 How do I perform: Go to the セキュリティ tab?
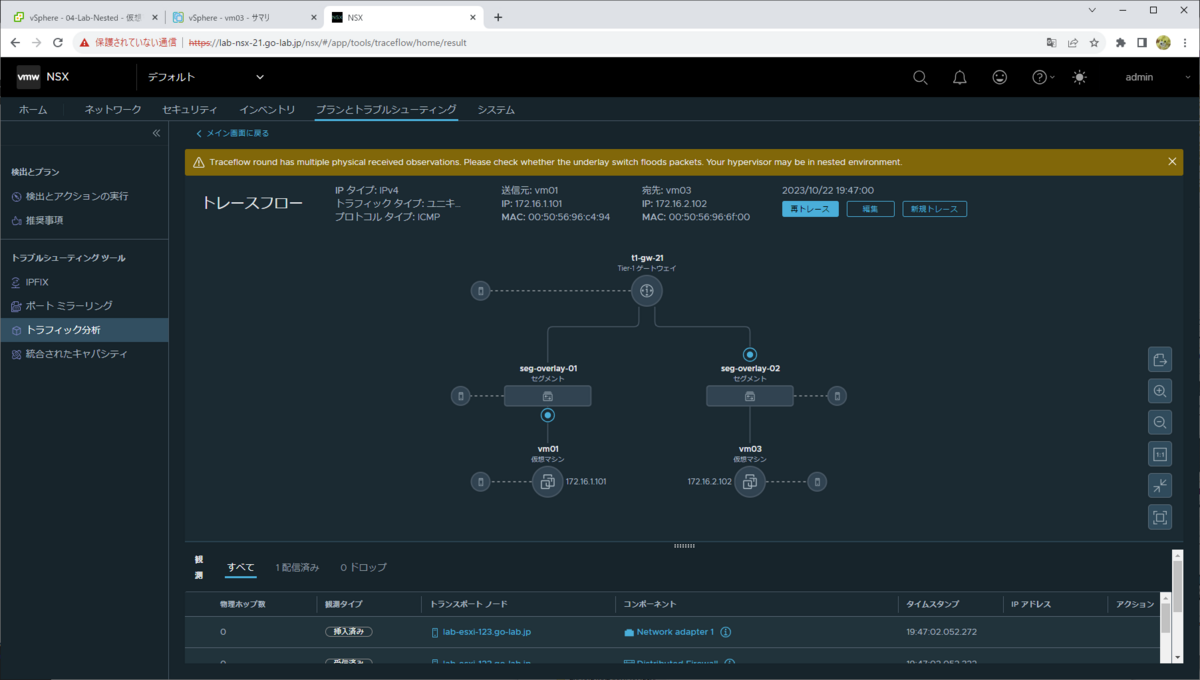(190, 110)
